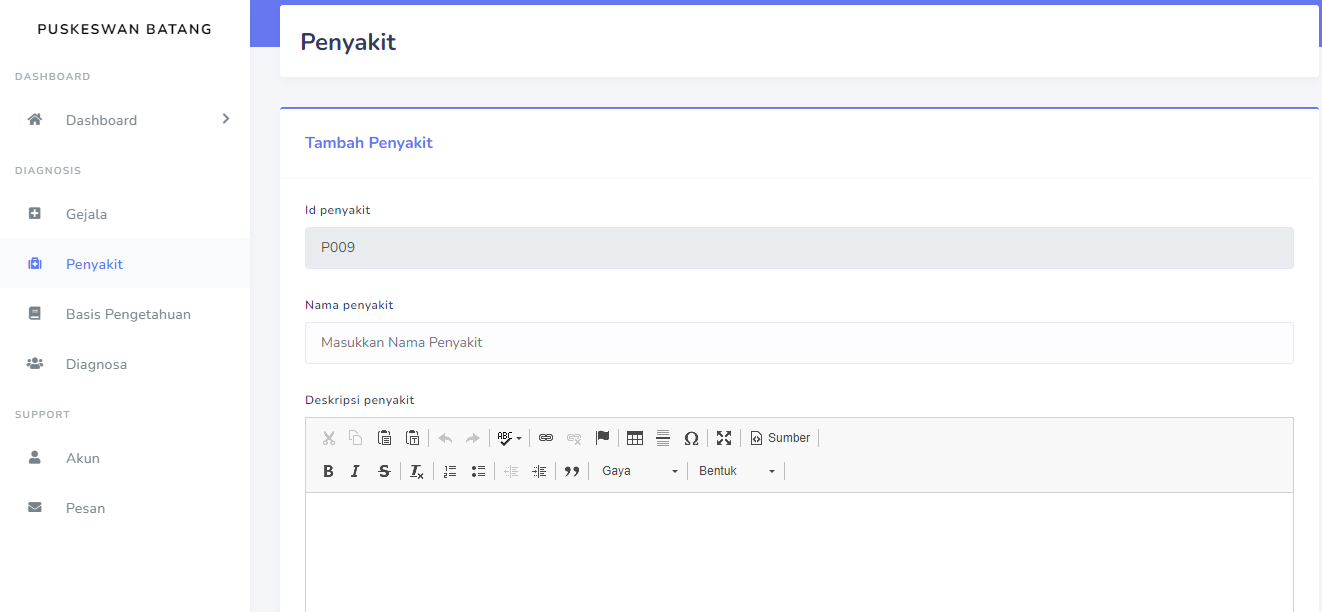Viewport: 1322px width, 612px height.
Task: Insert a link using the editor toolbar
Action: tap(546, 437)
